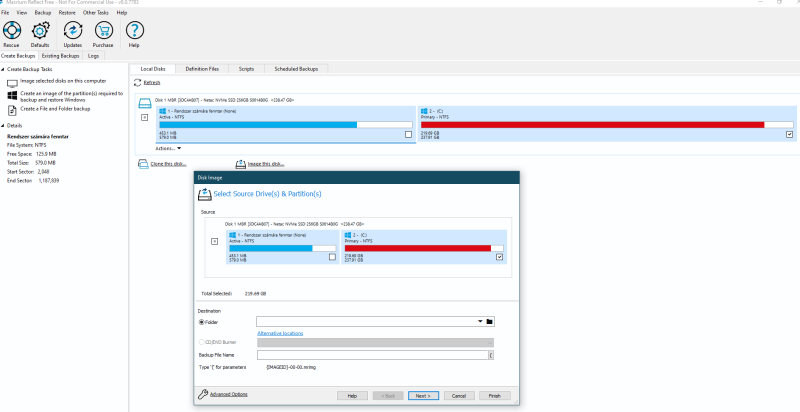Open destination folder dropdown arrow
The width and height of the screenshot is (800, 412).
point(480,322)
